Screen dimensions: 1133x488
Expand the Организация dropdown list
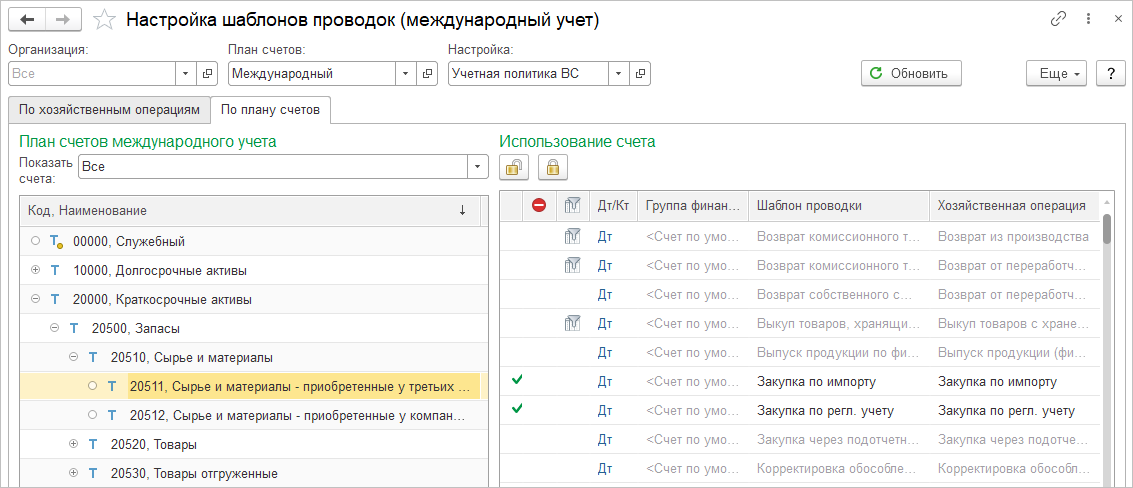coord(186,73)
